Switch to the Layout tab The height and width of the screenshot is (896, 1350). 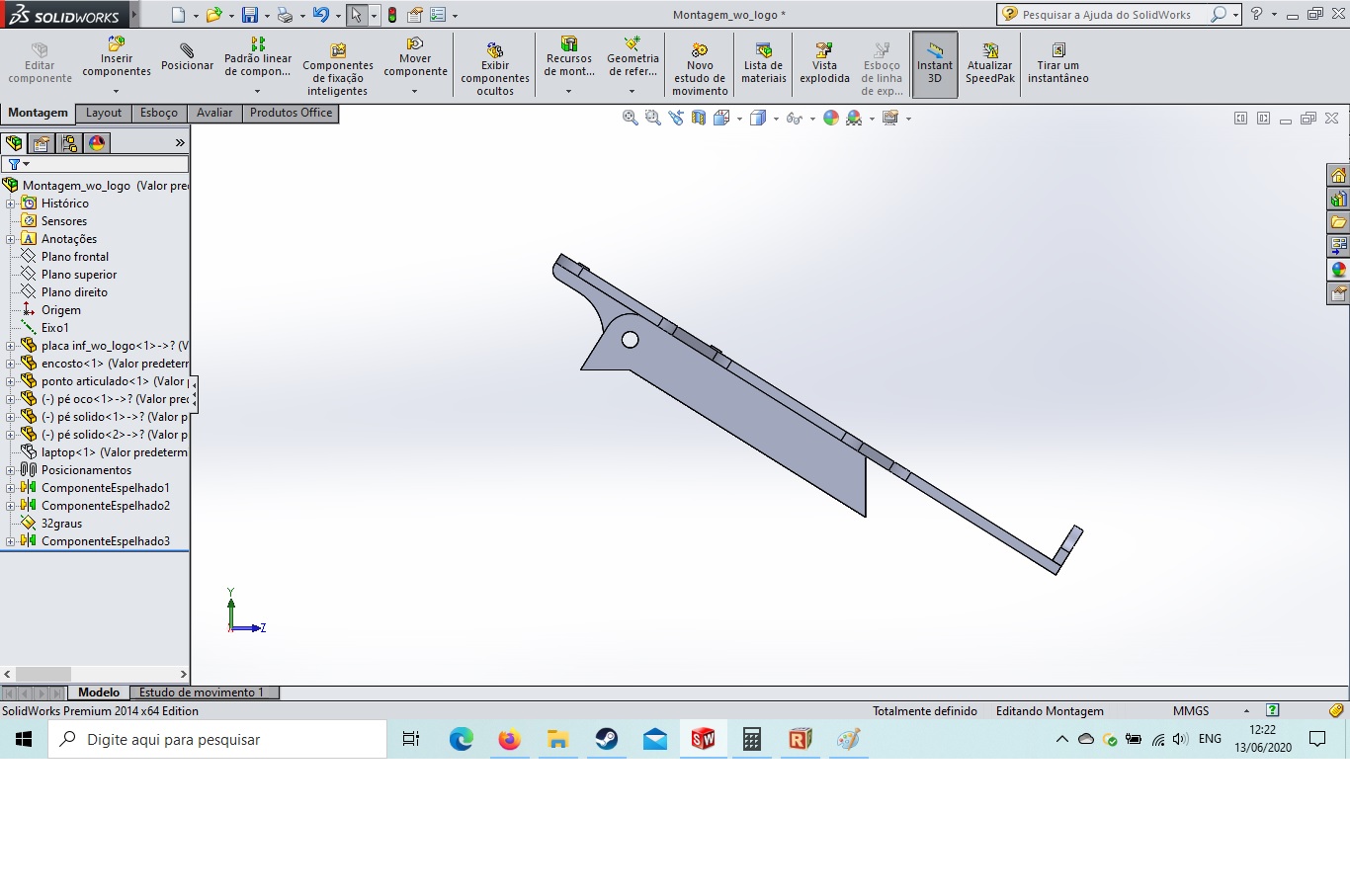coord(104,113)
